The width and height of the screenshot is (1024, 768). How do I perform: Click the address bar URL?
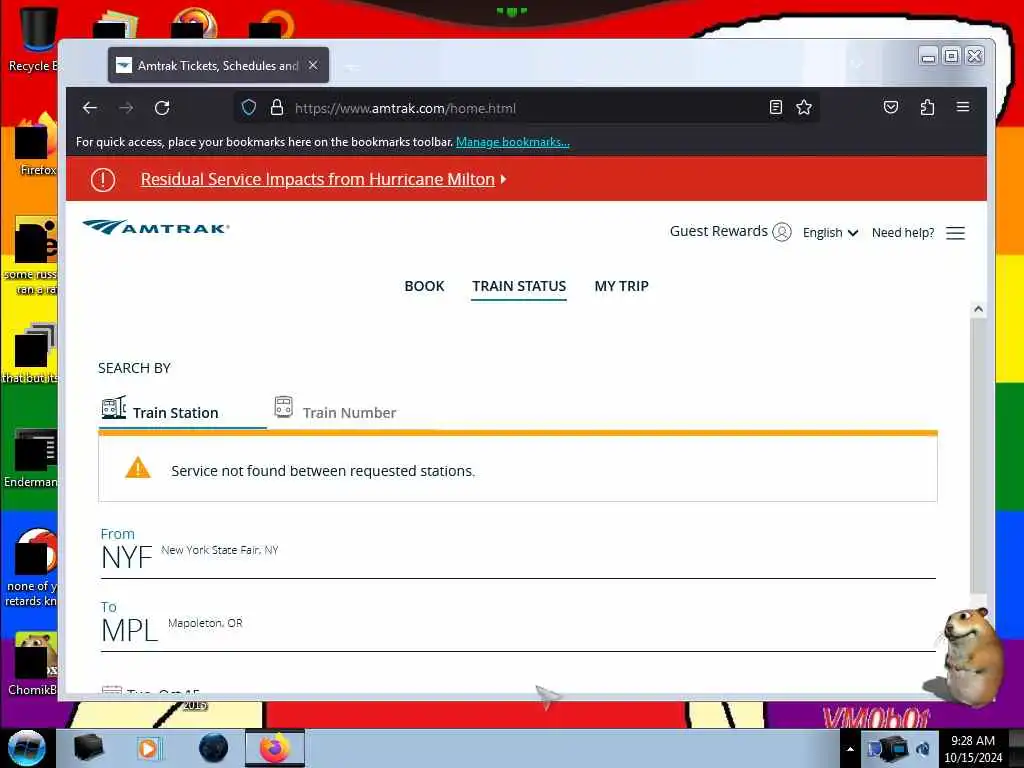[405, 108]
